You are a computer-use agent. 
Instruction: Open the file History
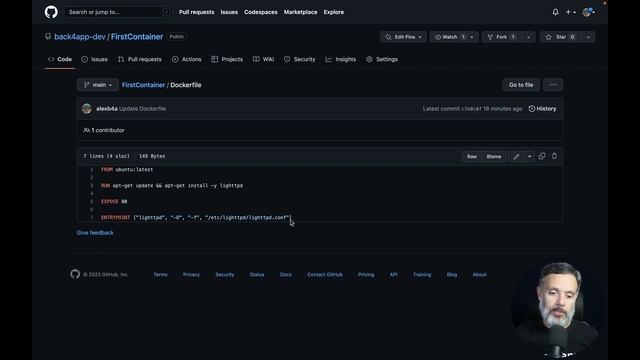542,109
